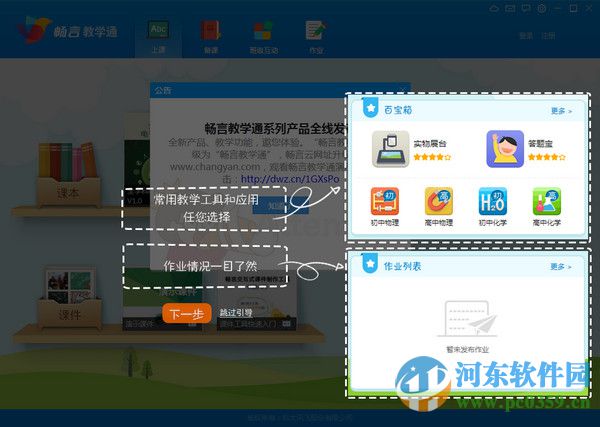Screen dimensions: 600x427
Task: Open the V1.0 textbook thumbnail on upper shelf
Action: (x=137, y=161)
